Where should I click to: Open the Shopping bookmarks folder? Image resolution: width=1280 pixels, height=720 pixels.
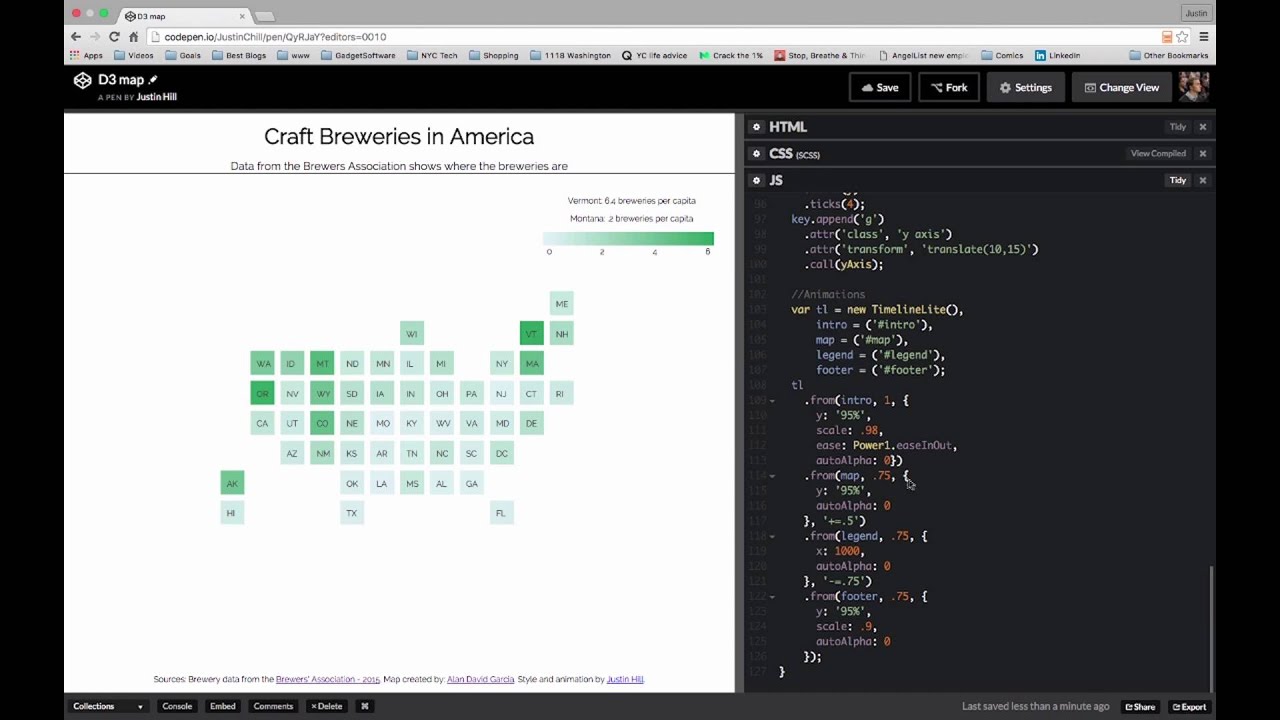[493, 56]
